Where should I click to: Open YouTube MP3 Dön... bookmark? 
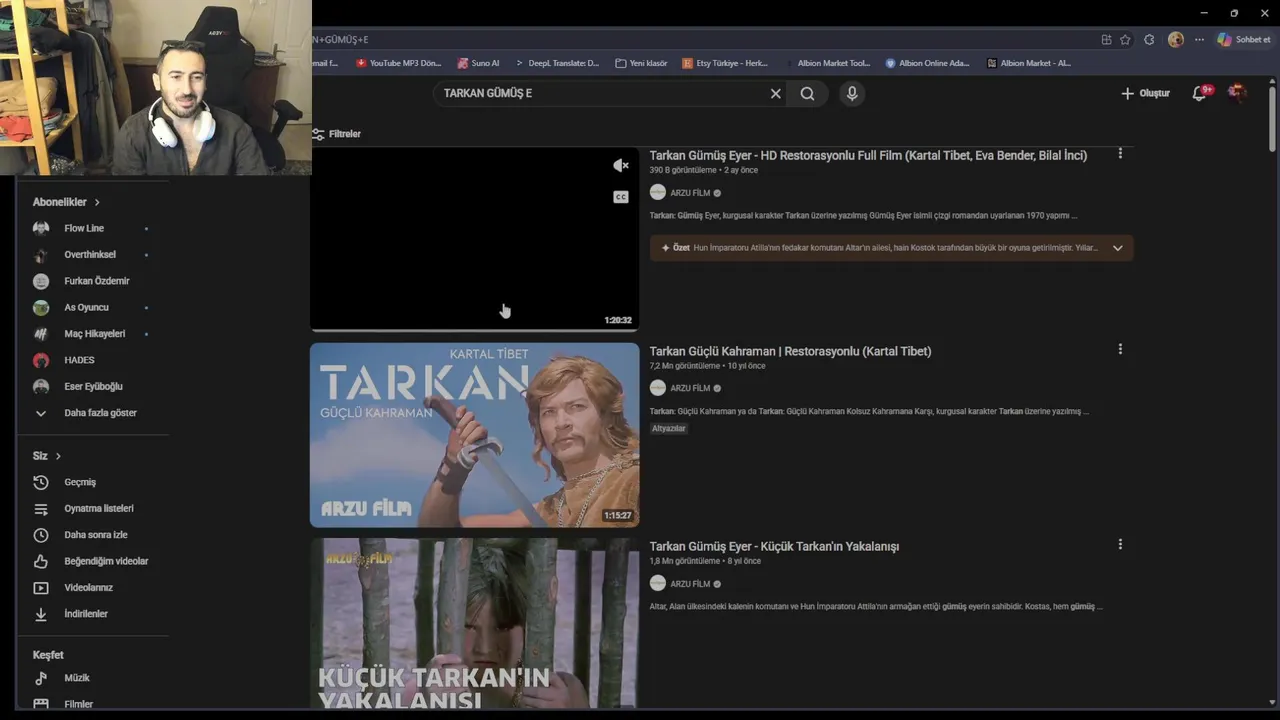pyautogui.click(x=398, y=63)
